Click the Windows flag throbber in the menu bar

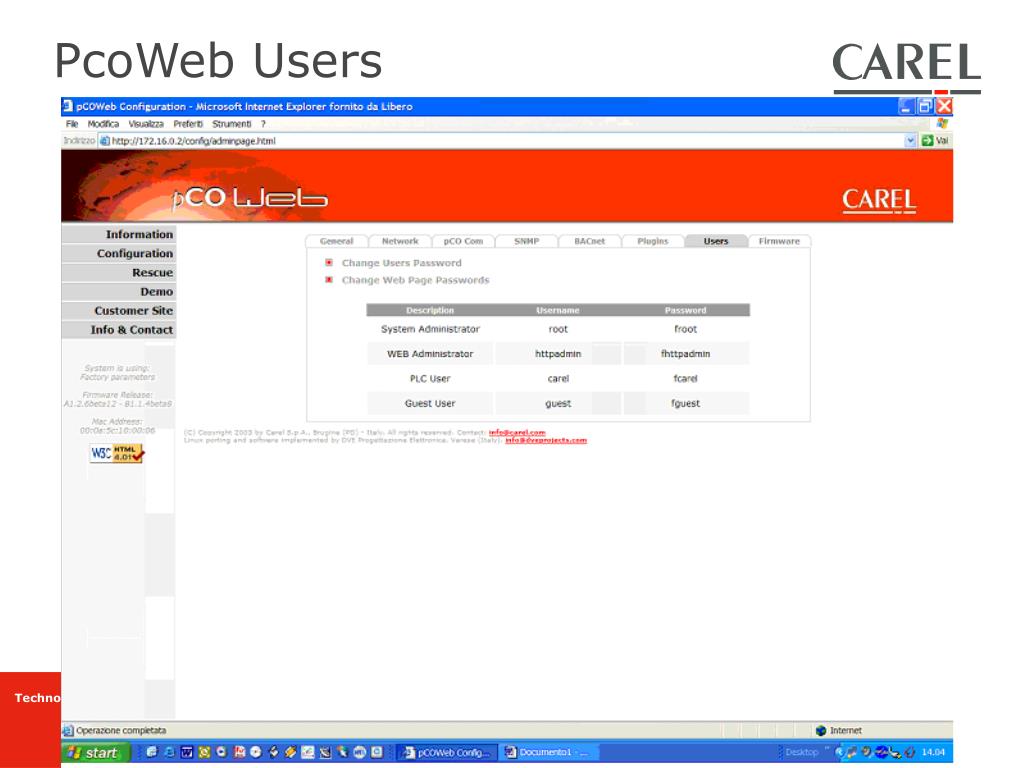click(942, 123)
